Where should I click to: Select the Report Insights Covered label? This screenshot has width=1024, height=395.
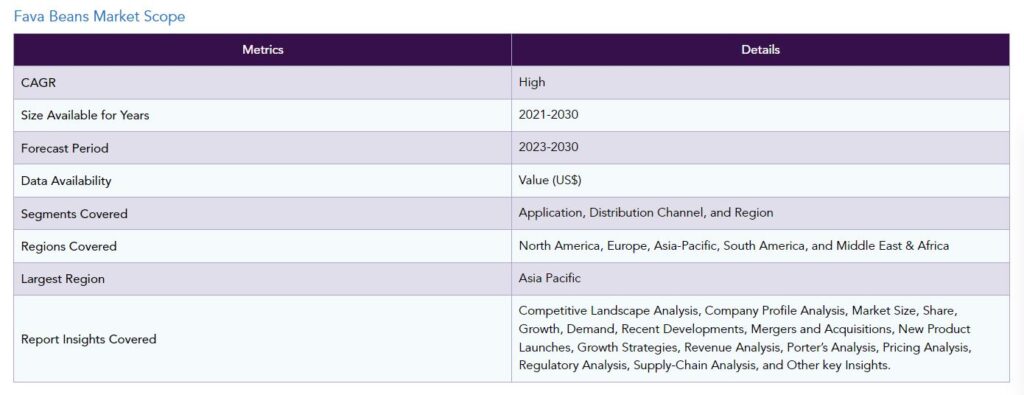[89, 339]
